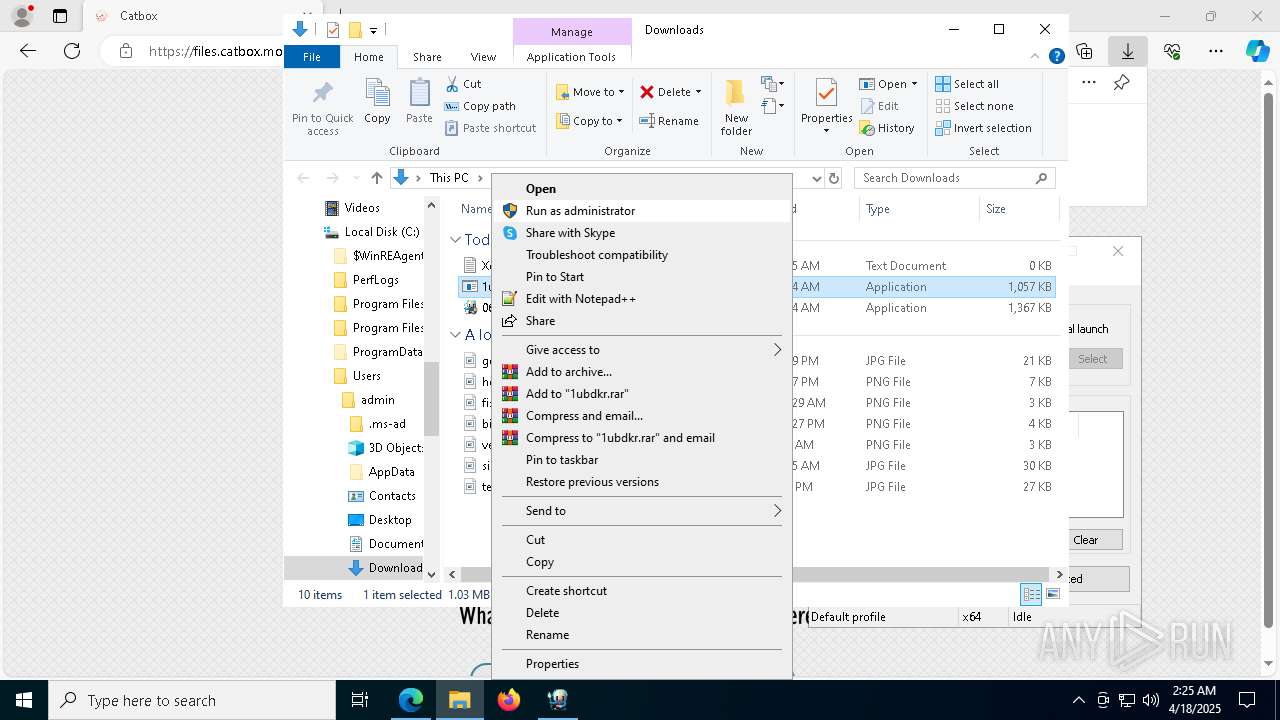
Task: Open Move to dropdown
Action: tap(590, 92)
